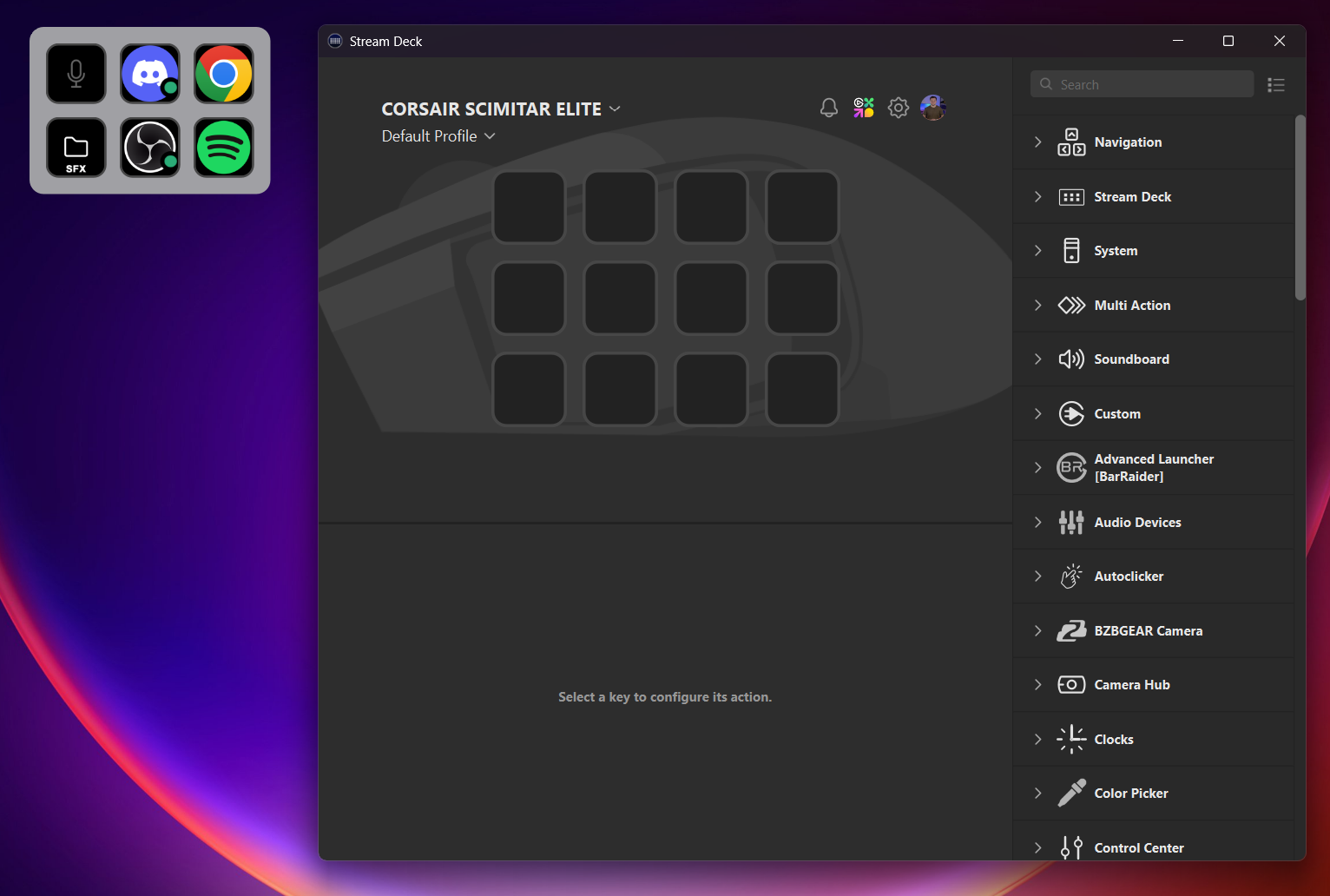Select the "Audio Devices" label
This screenshot has width=1330, height=896.
[x=1137, y=523]
